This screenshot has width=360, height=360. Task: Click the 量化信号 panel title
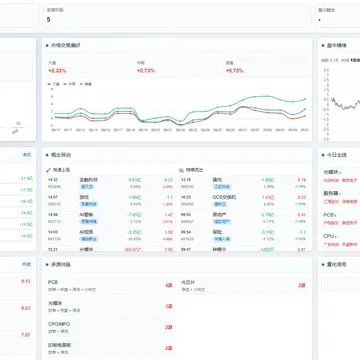[337, 264]
